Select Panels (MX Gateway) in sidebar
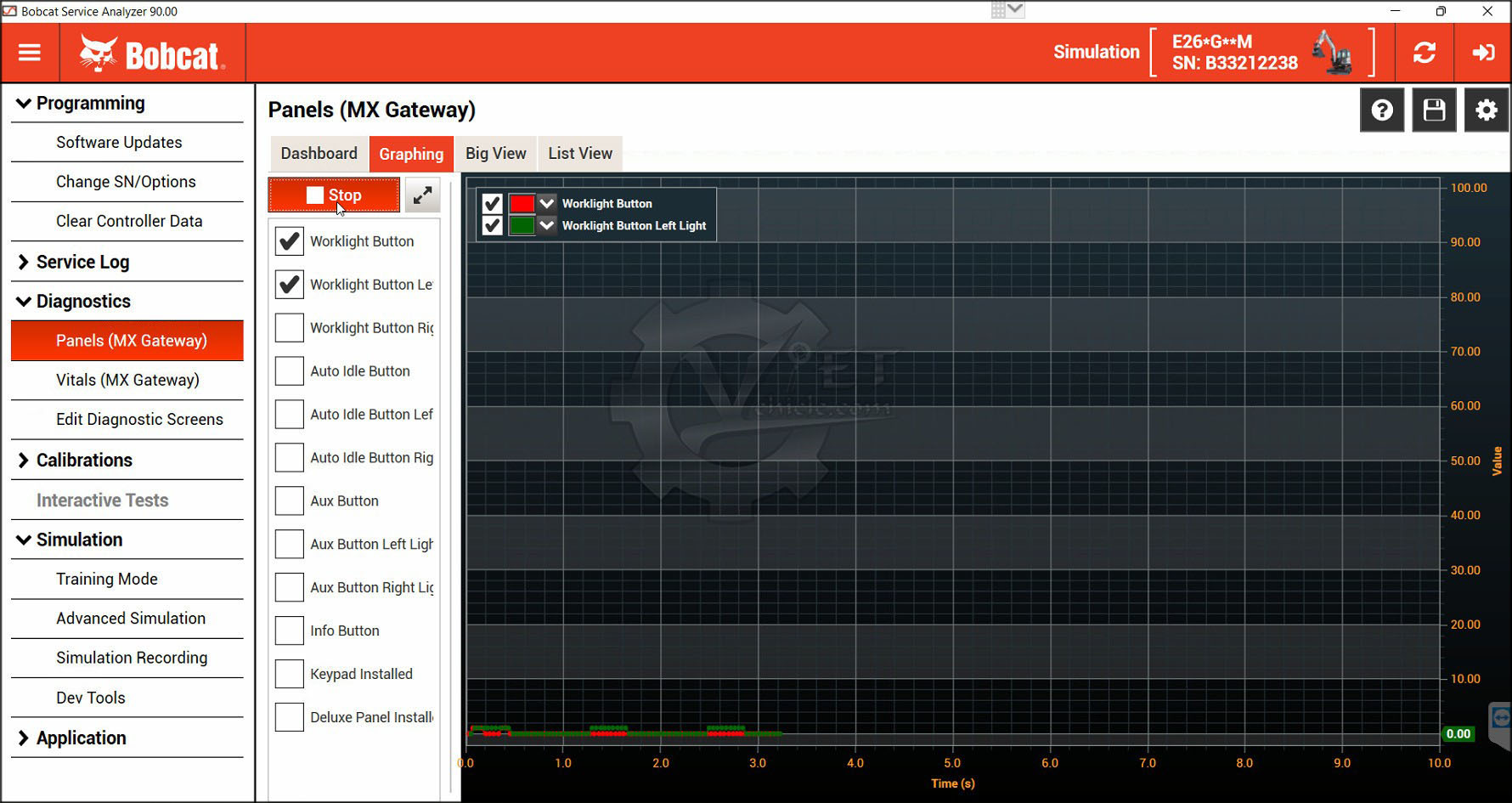 pos(127,341)
